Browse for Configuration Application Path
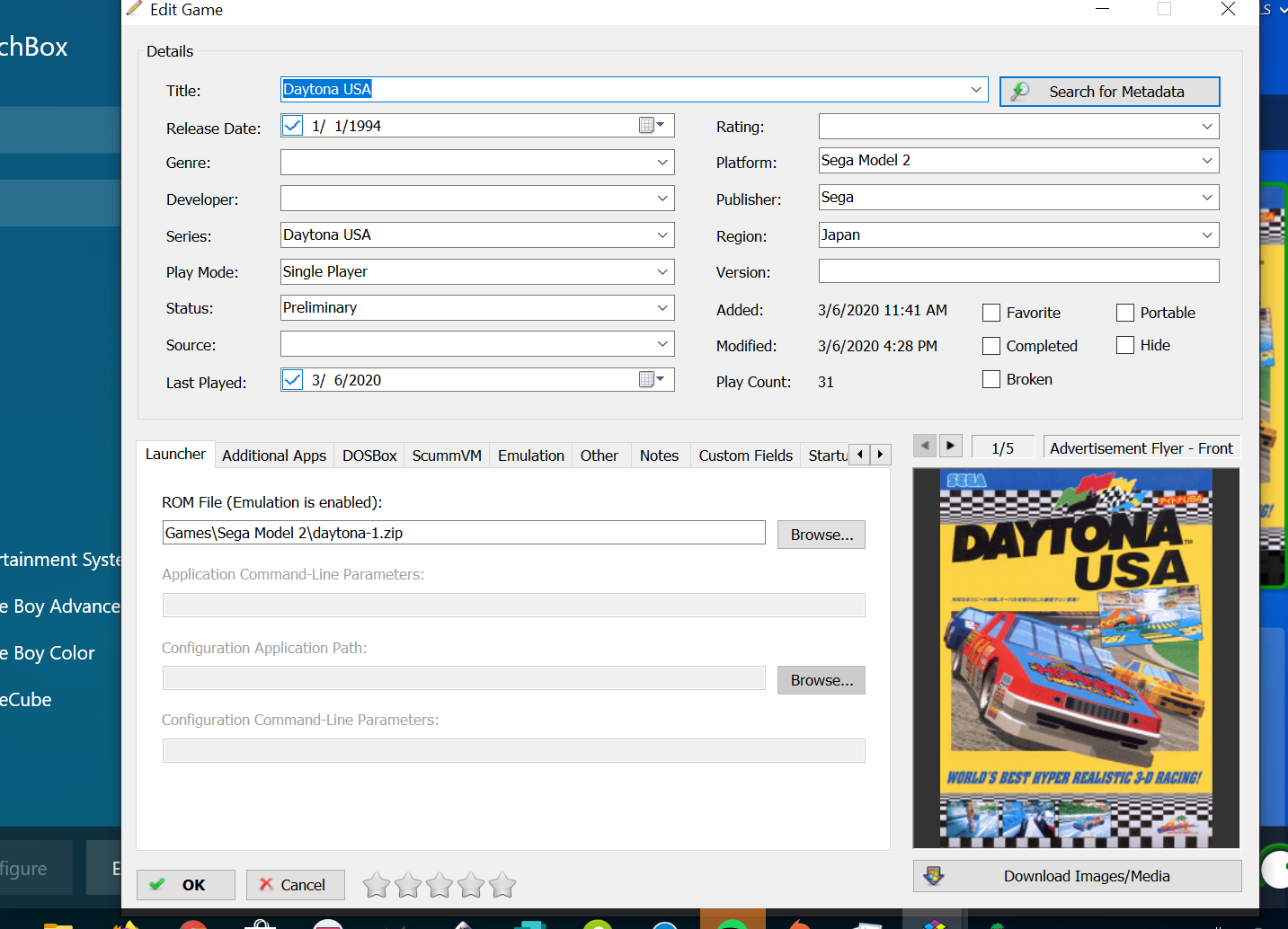Screen dimensions: 1288x929 tap(822, 680)
